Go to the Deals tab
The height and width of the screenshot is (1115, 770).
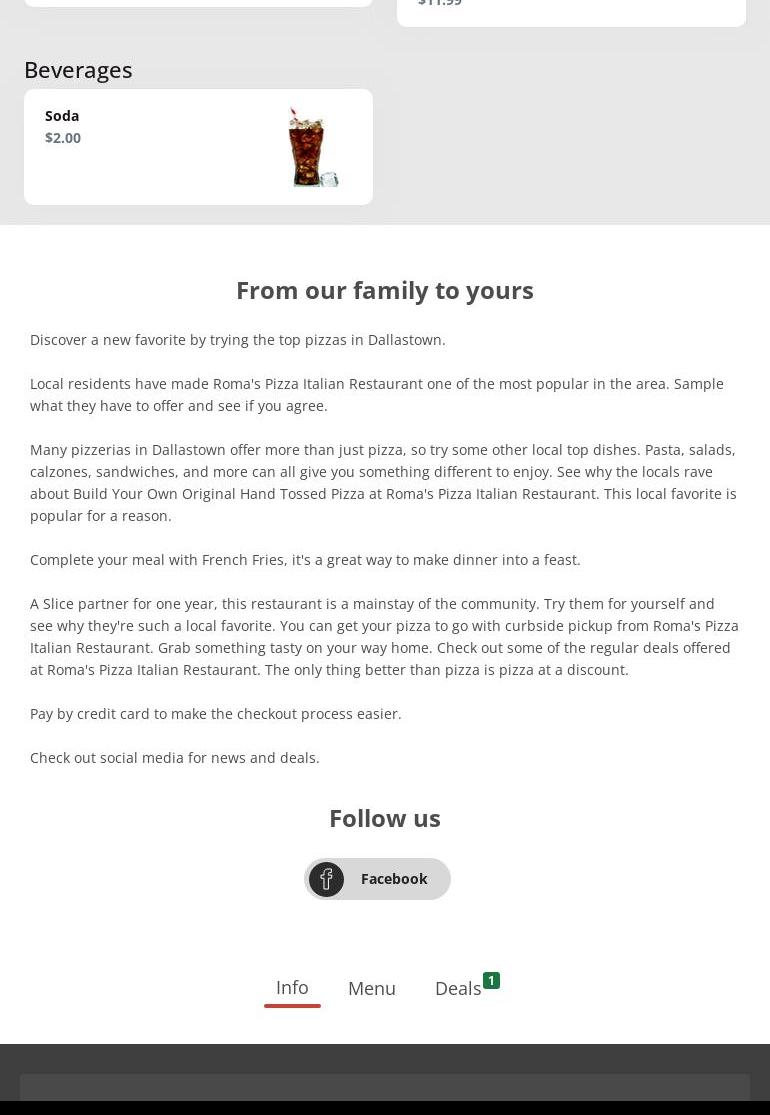(x=458, y=988)
